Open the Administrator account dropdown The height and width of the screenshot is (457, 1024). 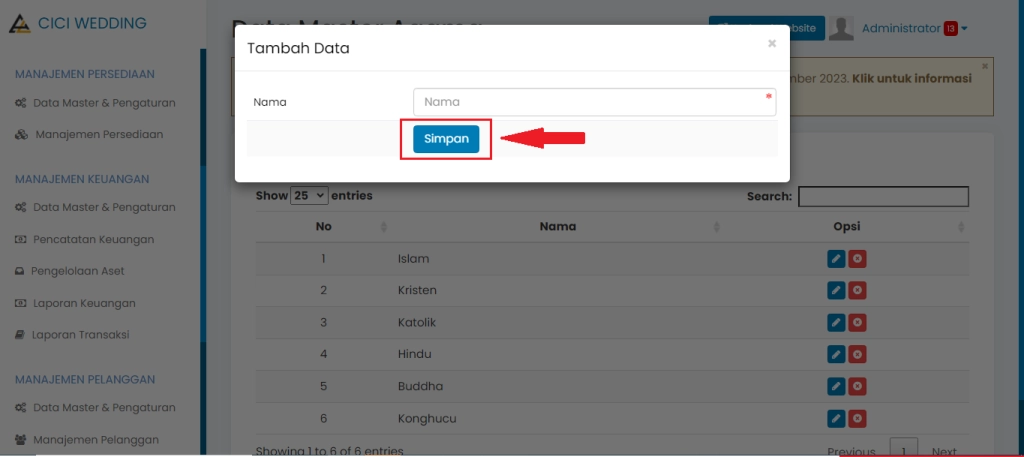[x=914, y=28]
